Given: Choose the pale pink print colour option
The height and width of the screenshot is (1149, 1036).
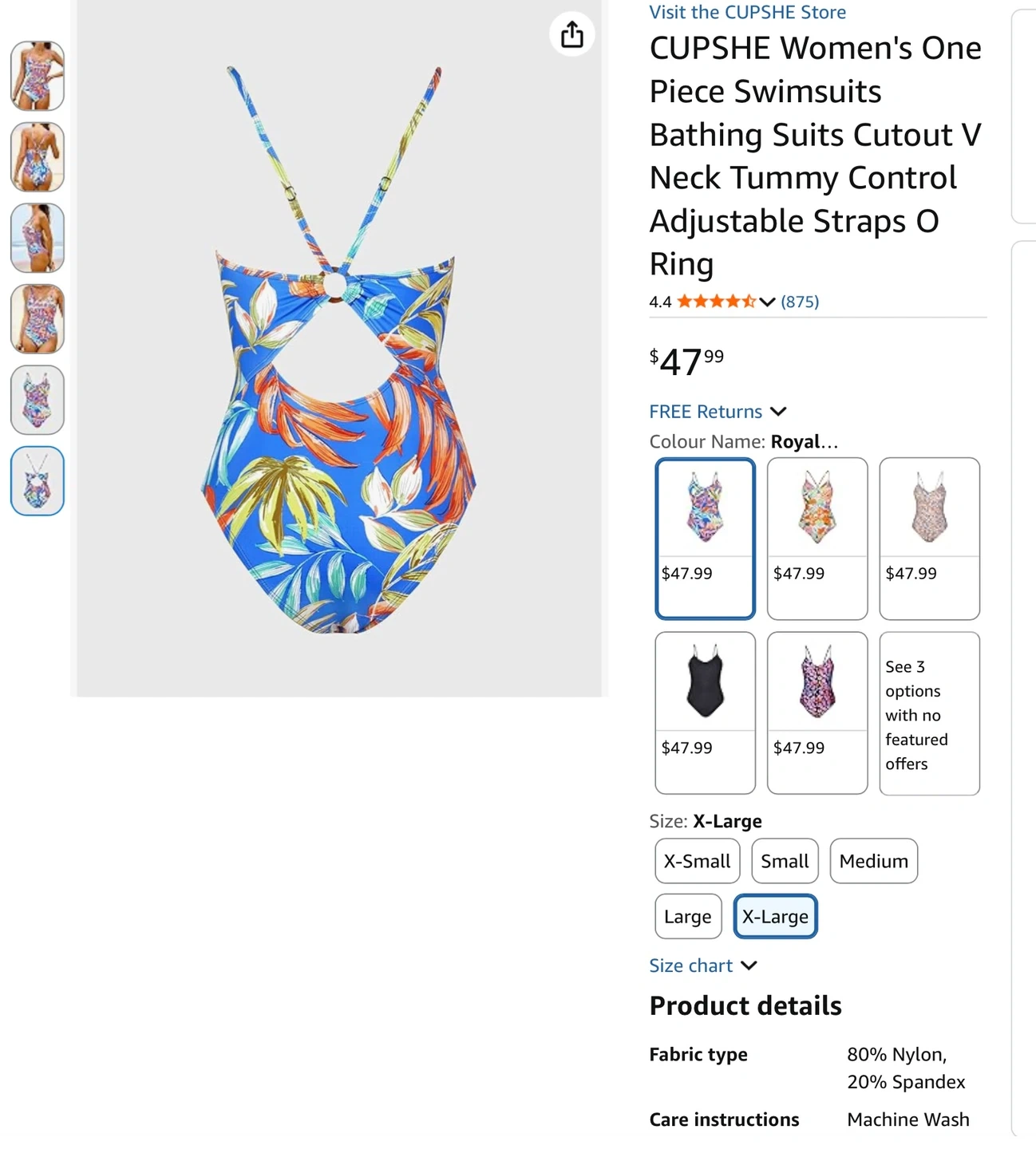Looking at the screenshot, I should click(x=929, y=539).
